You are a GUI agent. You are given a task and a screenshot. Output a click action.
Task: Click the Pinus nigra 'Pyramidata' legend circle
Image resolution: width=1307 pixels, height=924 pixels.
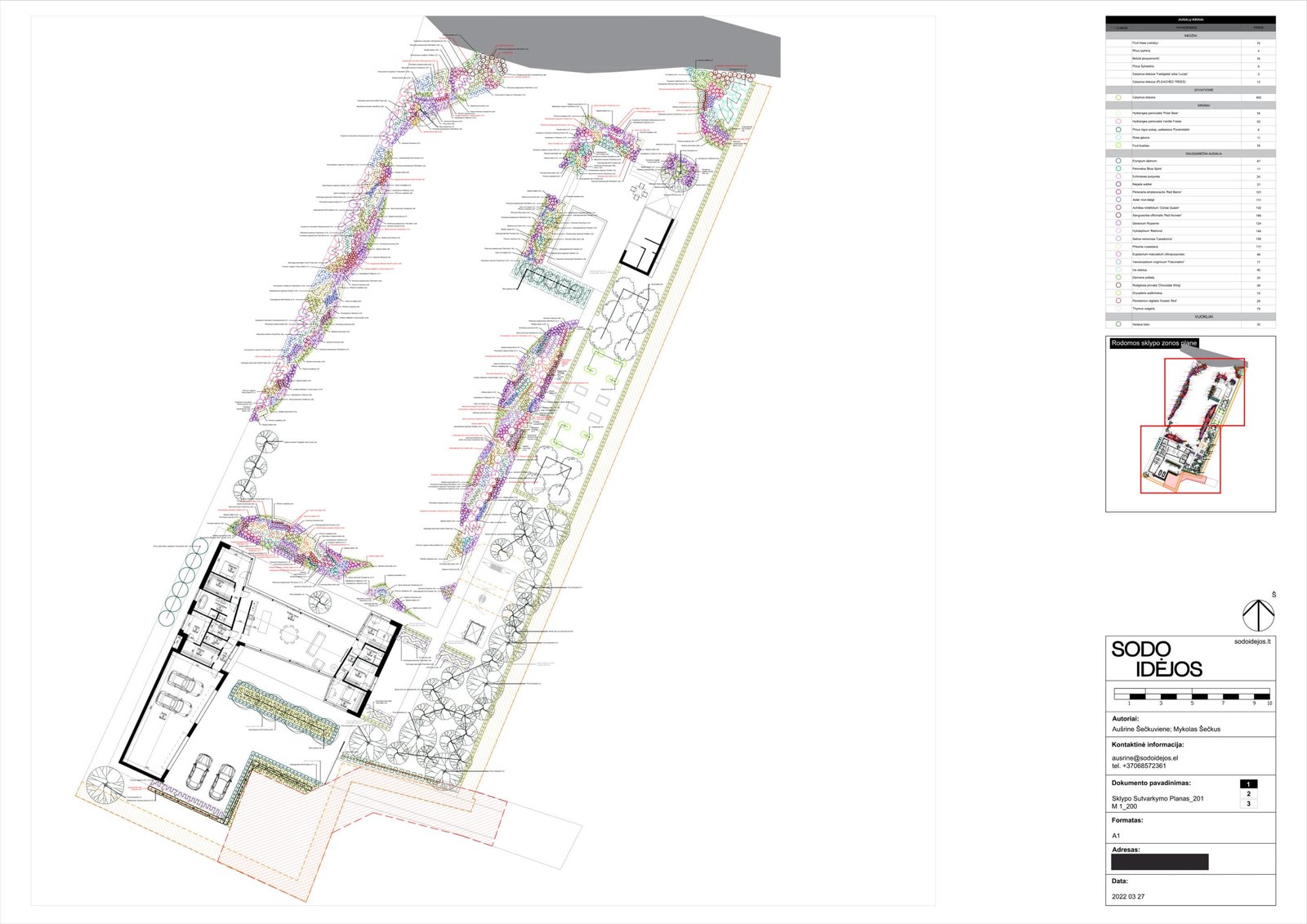(x=1118, y=129)
